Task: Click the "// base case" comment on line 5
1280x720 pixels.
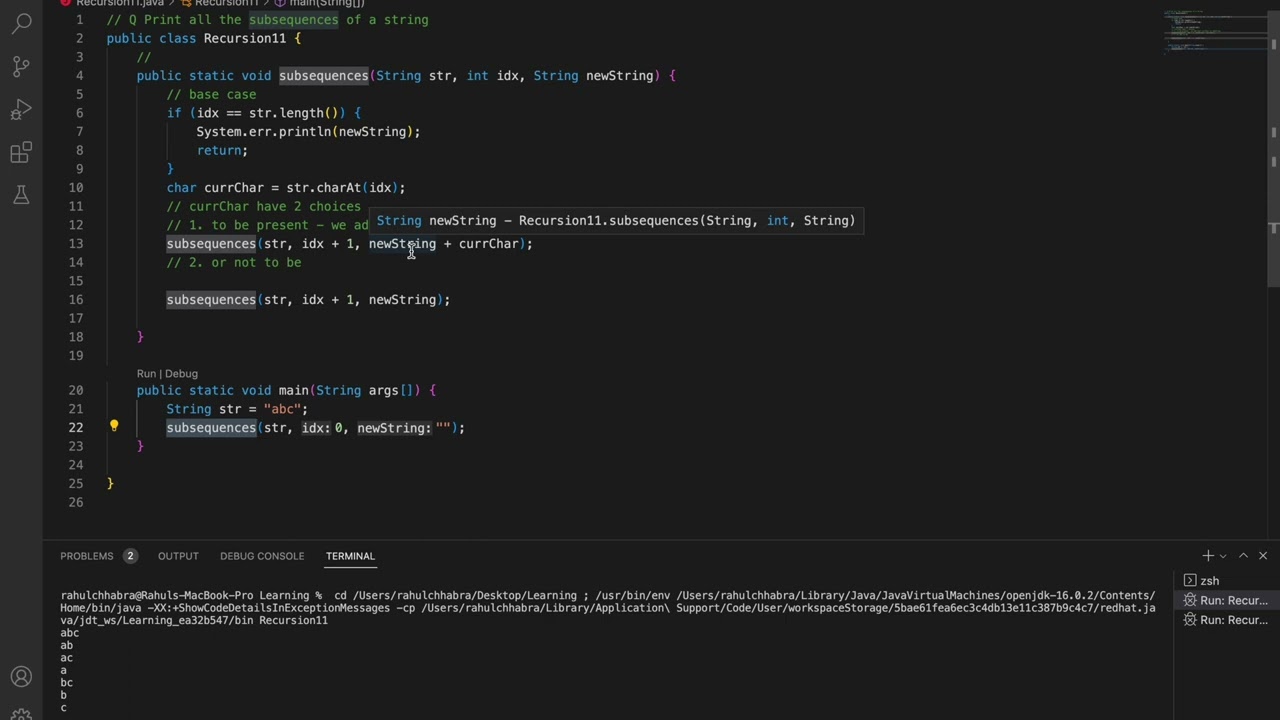Action: 212,94
